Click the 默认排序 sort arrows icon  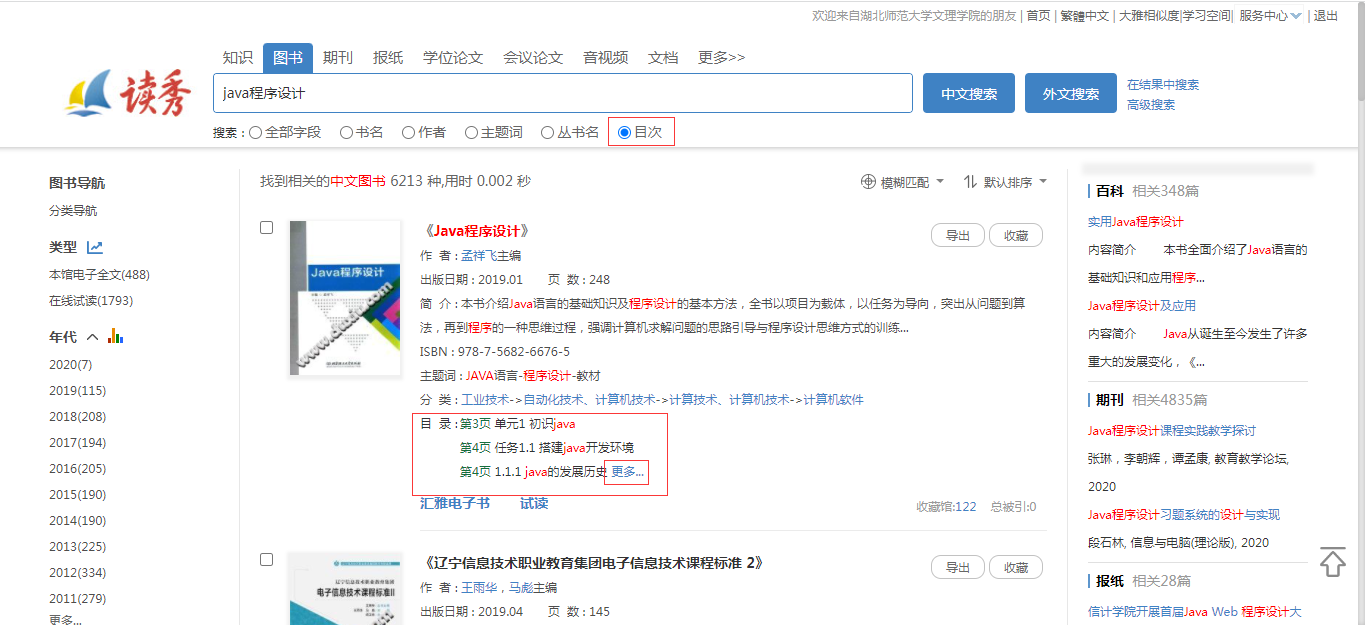click(970, 182)
